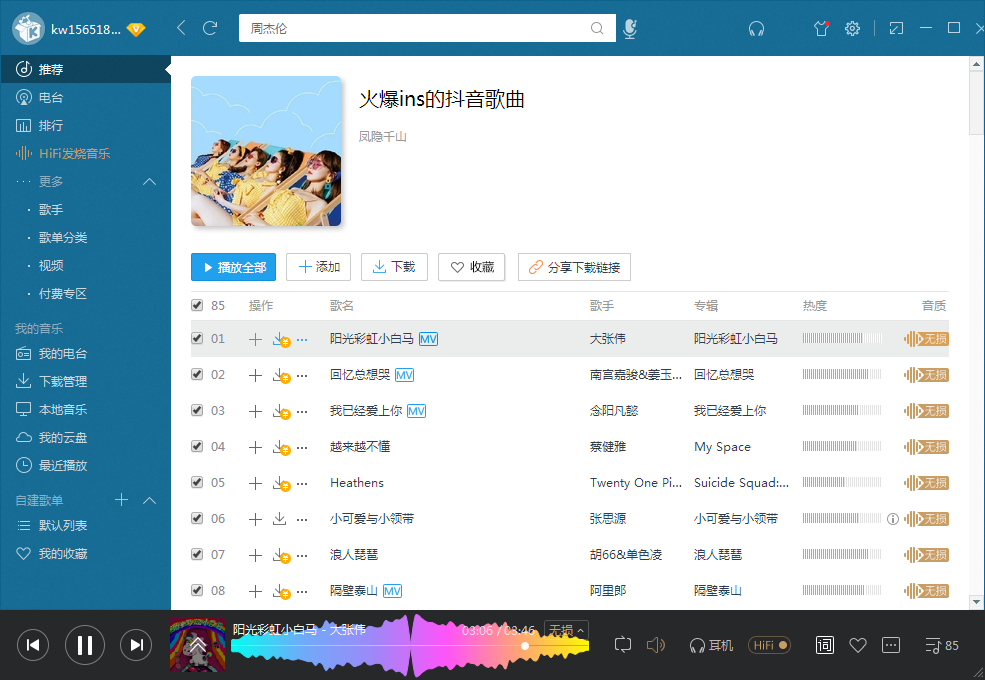The height and width of the screenshot is (680, 985).
Task: Click the 收藏 playlist button
Action: click(x=472, y=267)
